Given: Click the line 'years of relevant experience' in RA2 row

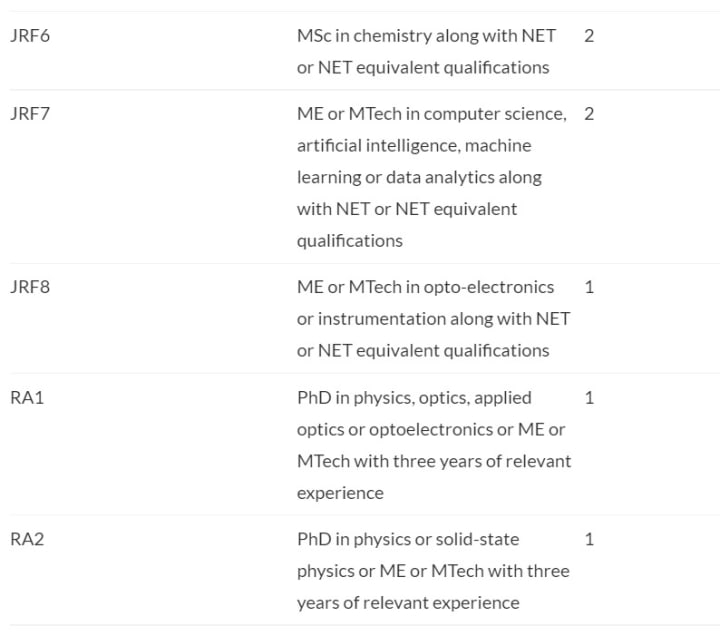Looking at the screenshot, I should (x=408, y=603).
